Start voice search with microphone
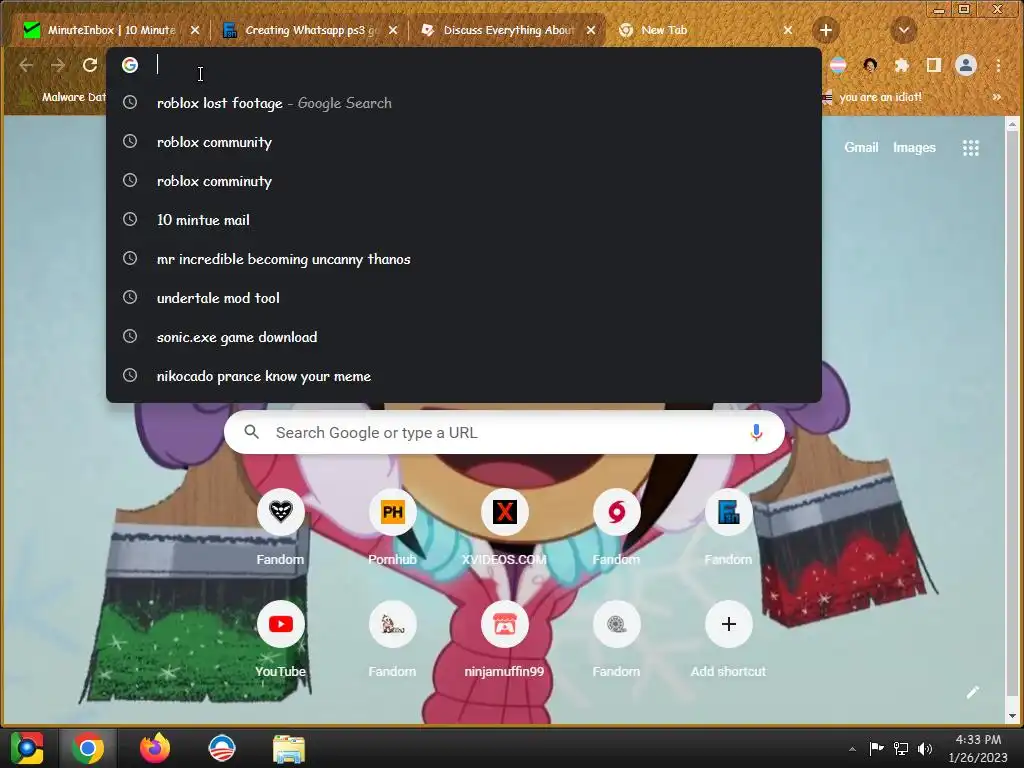Image resolution: width=1024 pixels, height=768 pixels. [x=756, y=432]
